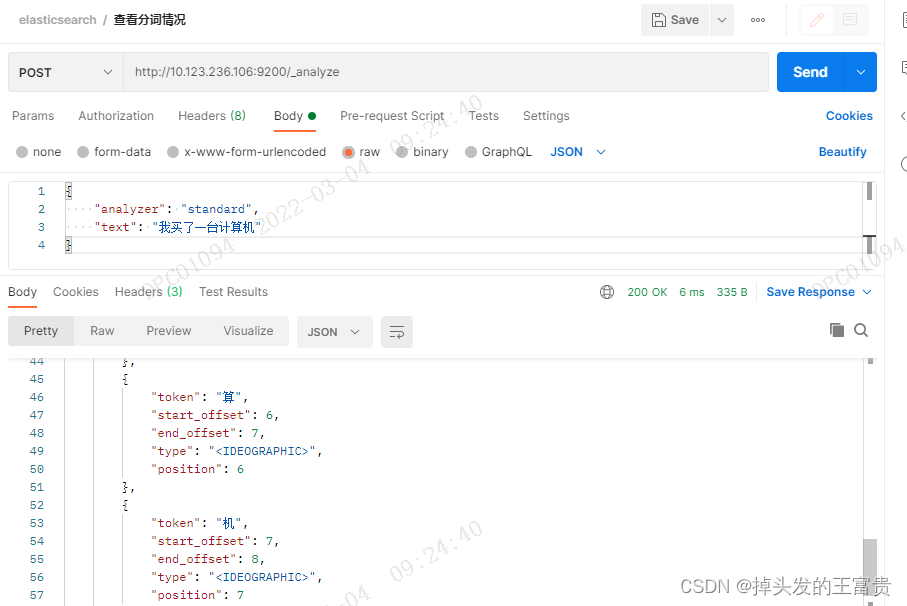
Task: Open the request Settings tab
Action: (546, 116)
